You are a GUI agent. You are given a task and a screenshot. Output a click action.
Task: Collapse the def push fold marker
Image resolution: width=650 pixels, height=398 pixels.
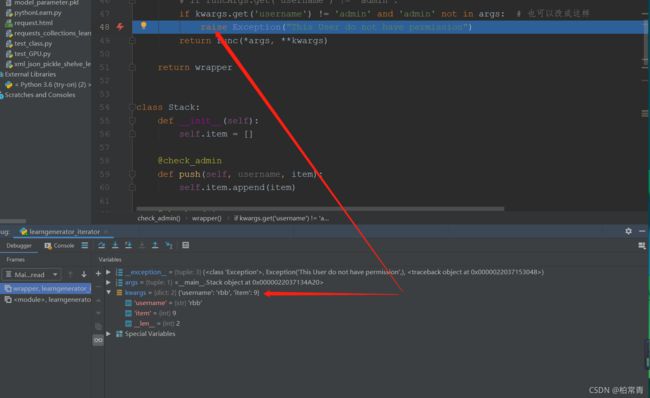132,174
